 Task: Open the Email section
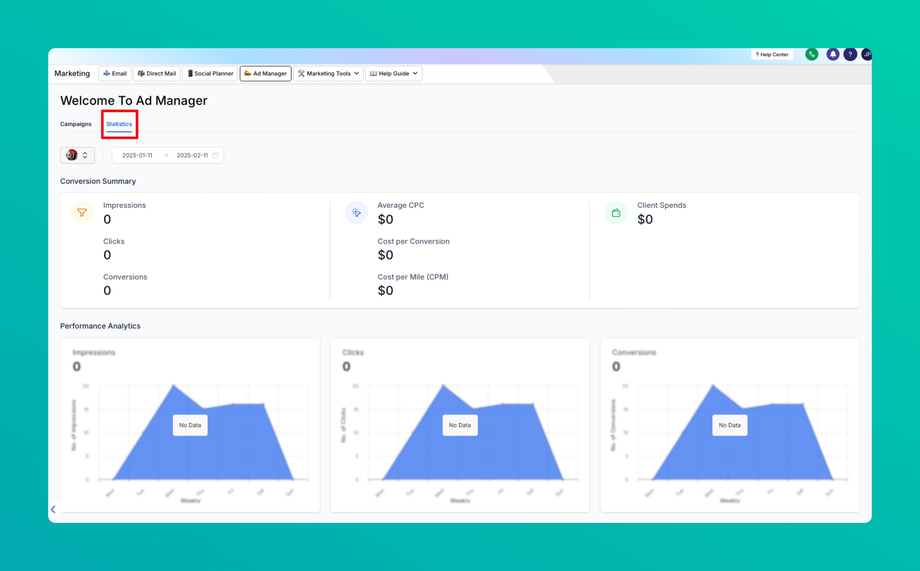coord(115,74)
